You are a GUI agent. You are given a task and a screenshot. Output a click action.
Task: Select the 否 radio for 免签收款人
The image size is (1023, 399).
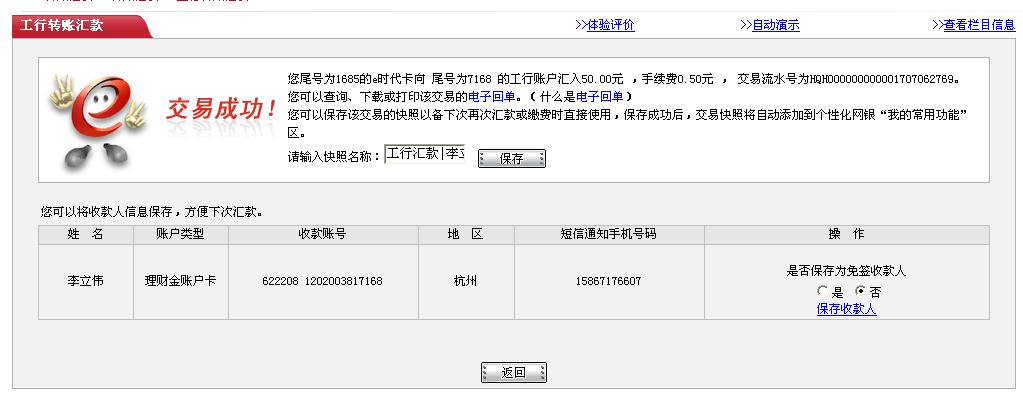pos(860,291)
